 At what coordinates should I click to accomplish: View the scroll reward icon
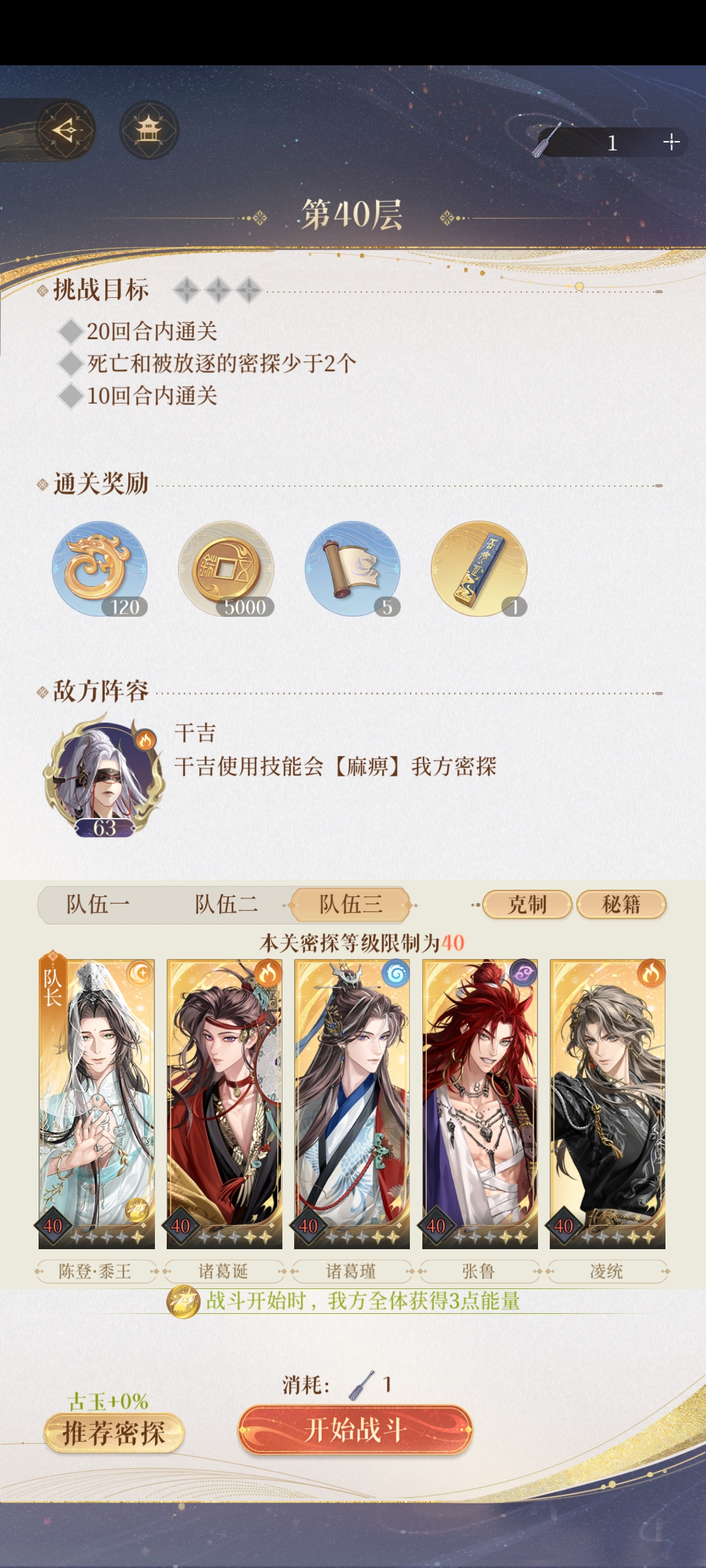click(352, 568)
